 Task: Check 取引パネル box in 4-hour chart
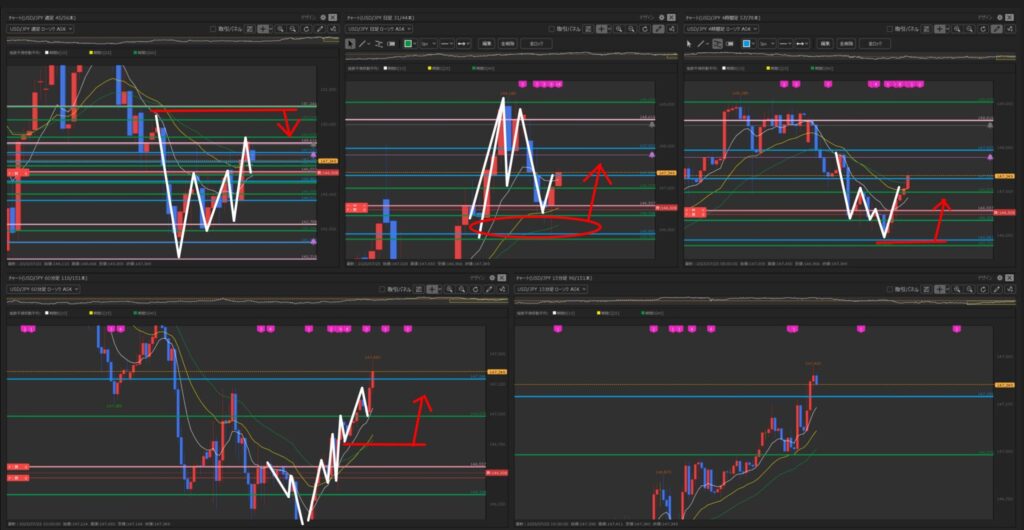(889, 29)
